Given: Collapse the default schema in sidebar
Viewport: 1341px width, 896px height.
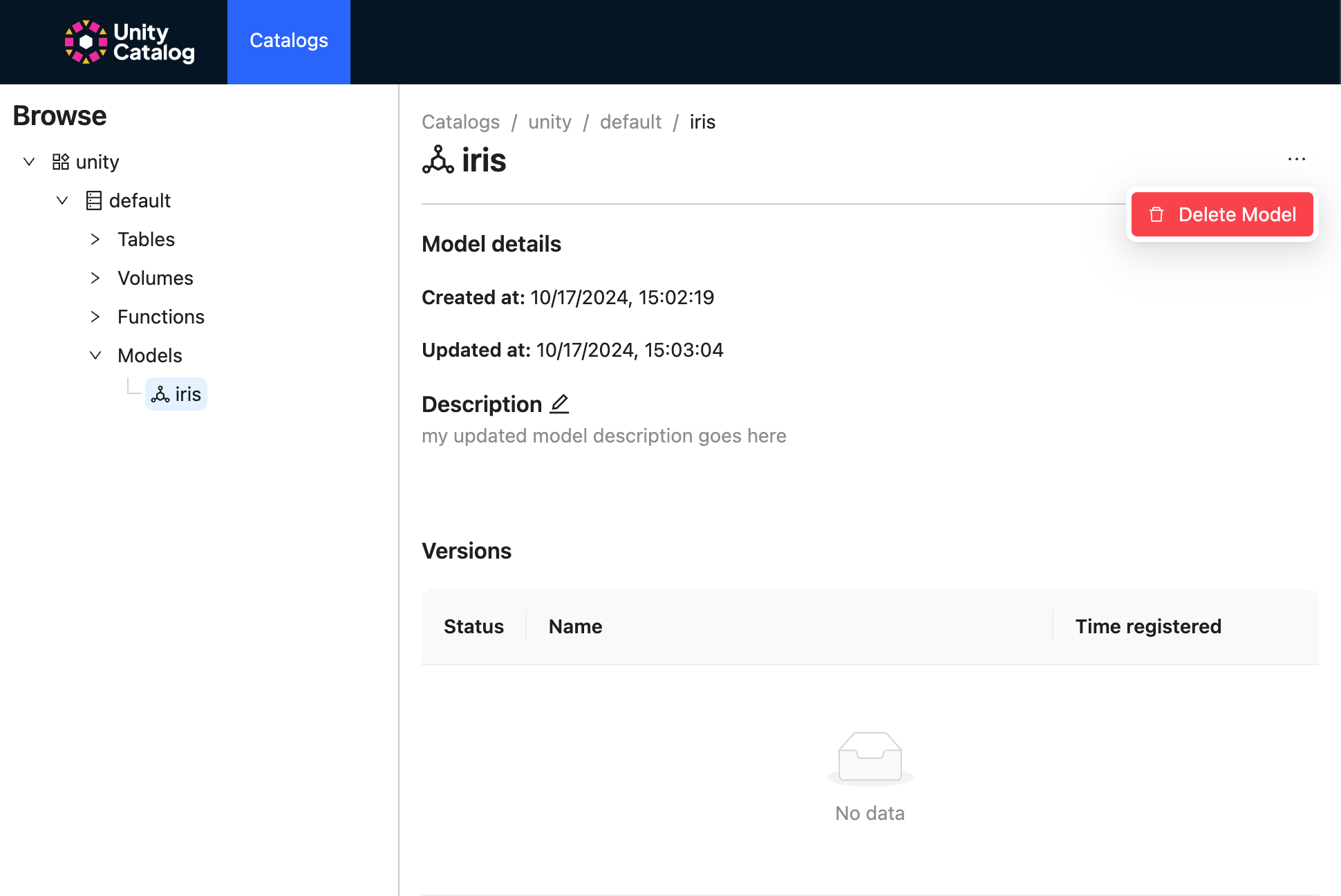Looking at the screenshot, I should point(61,200).
